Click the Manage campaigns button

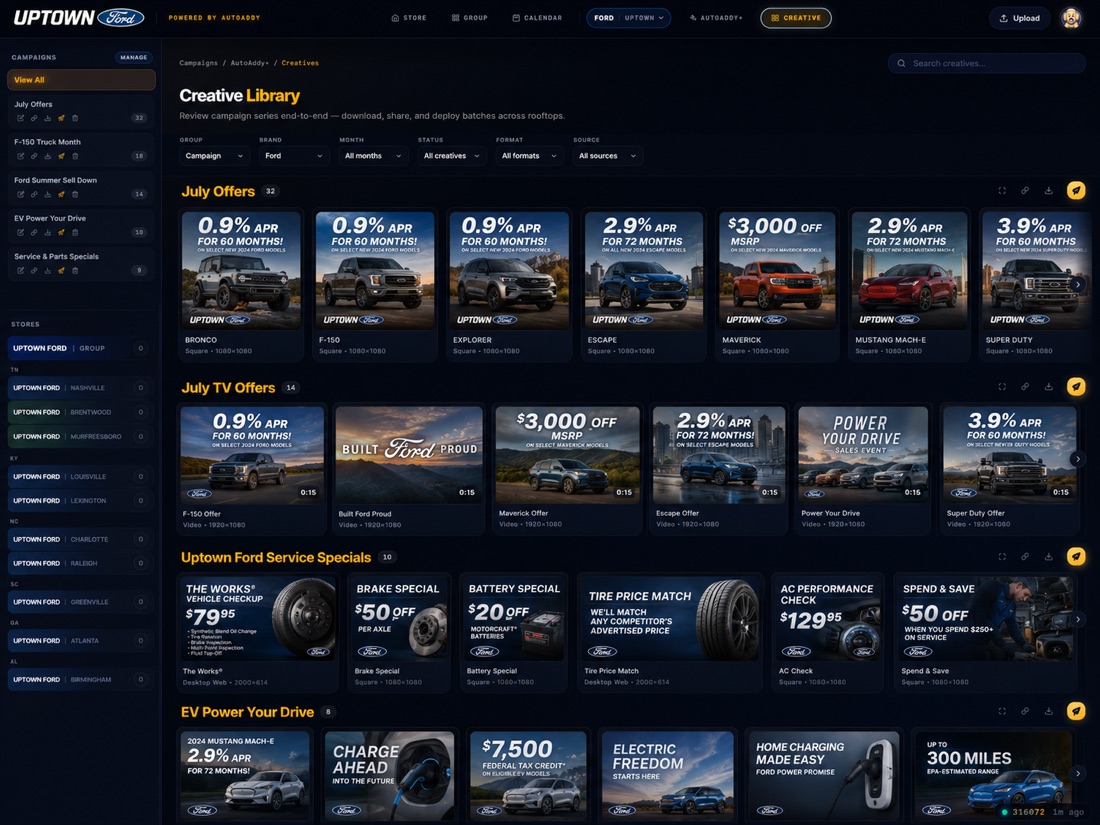(133, 58)
